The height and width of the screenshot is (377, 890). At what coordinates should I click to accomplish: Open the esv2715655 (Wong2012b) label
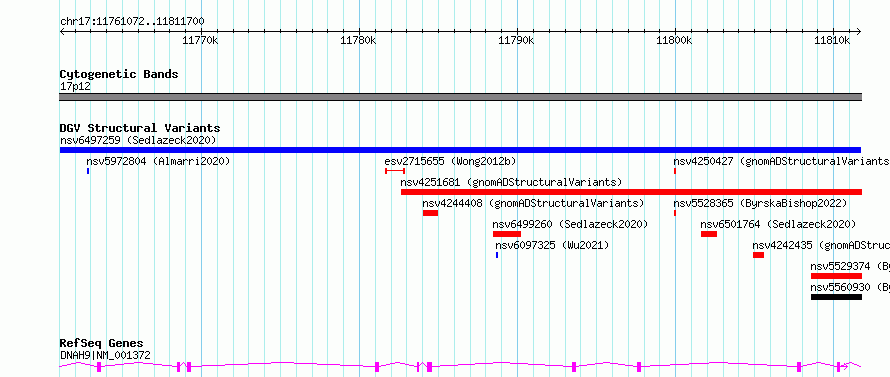click(x=451, y=161)
